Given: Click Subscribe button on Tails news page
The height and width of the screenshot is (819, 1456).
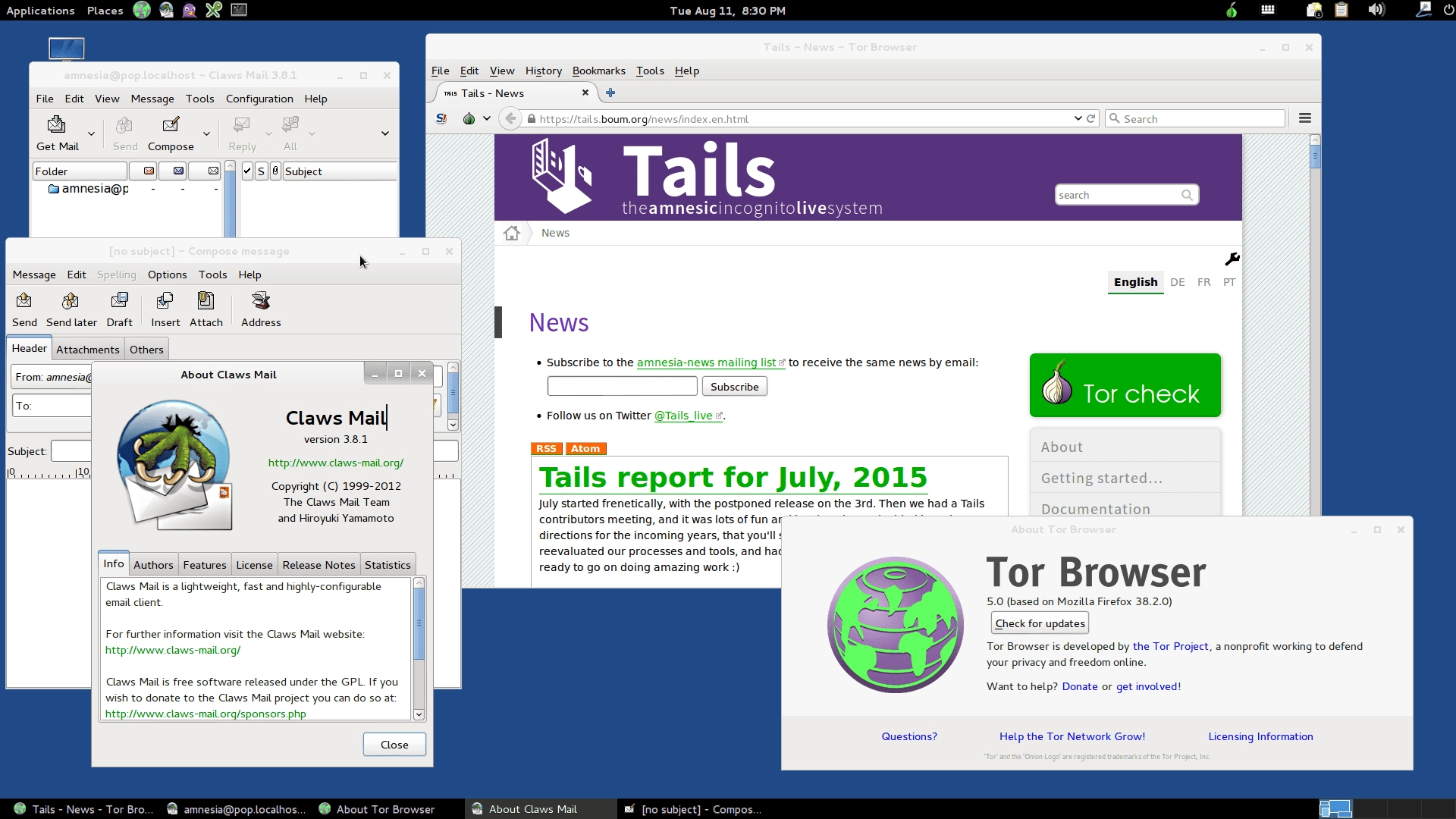Looking at the screenshot, I should coord(735,387).
